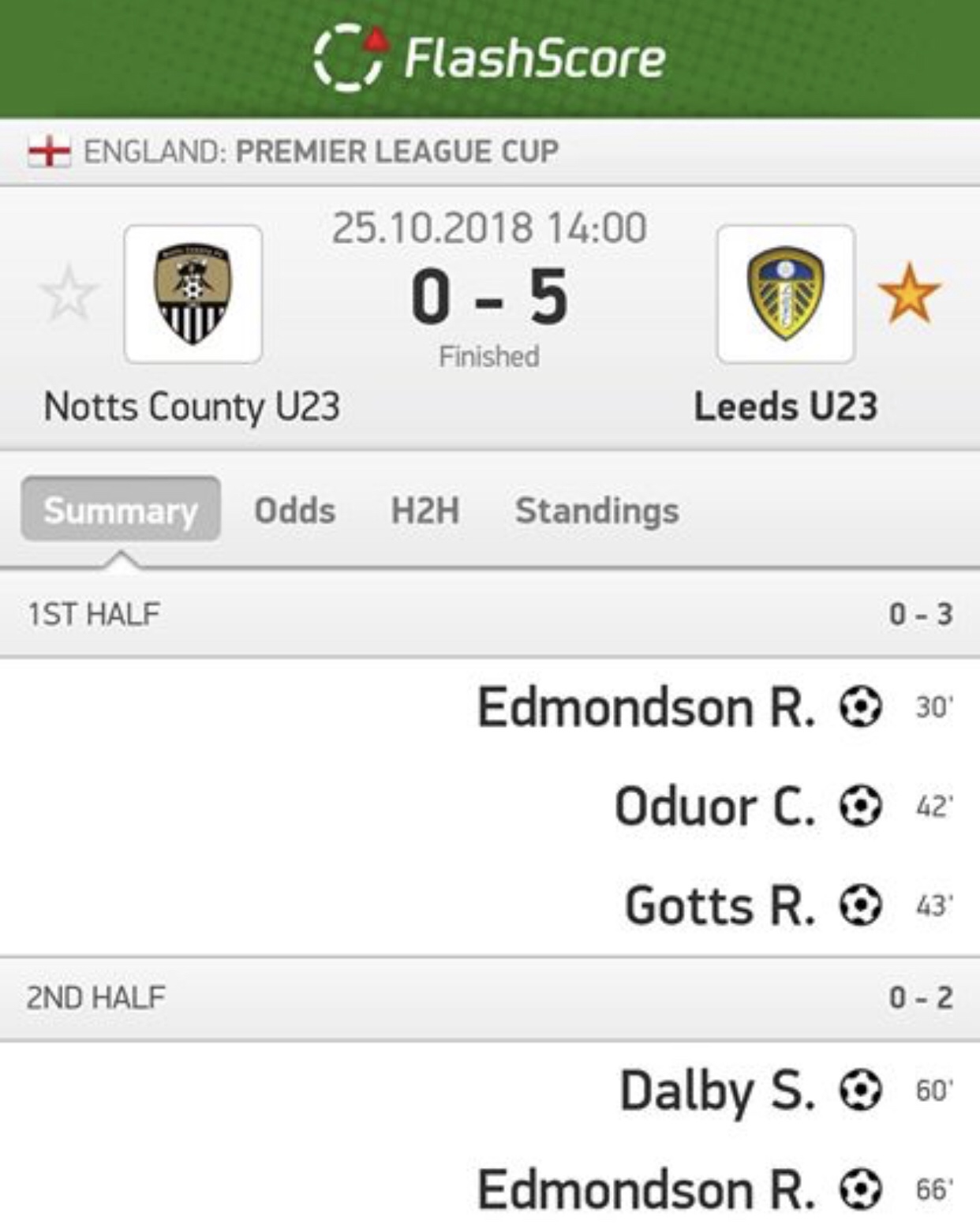Click goal icon beside Oduor C.

859,807
